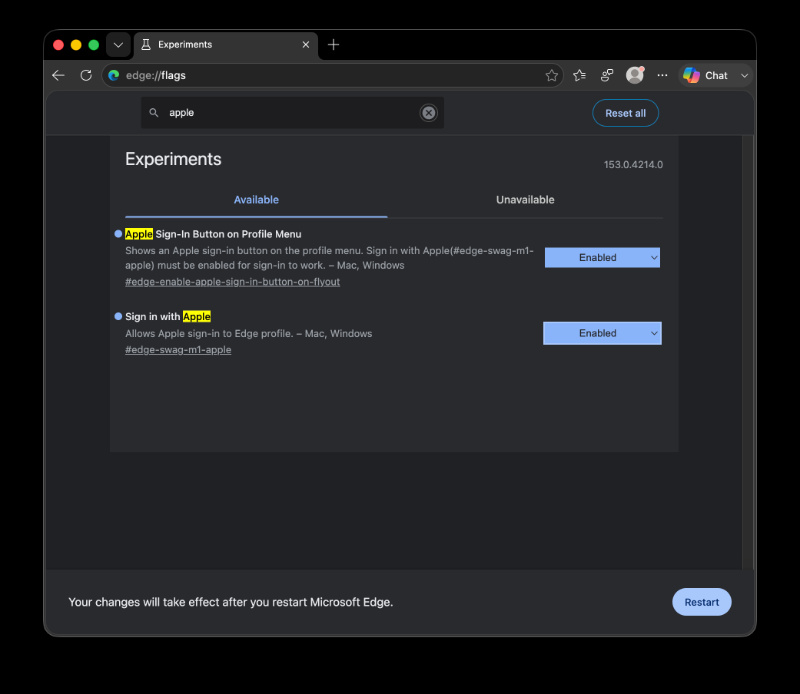Viewport: 800px width, 694px height.
Task: Expand the chevron beside Chat
Action: coord(744,76)
